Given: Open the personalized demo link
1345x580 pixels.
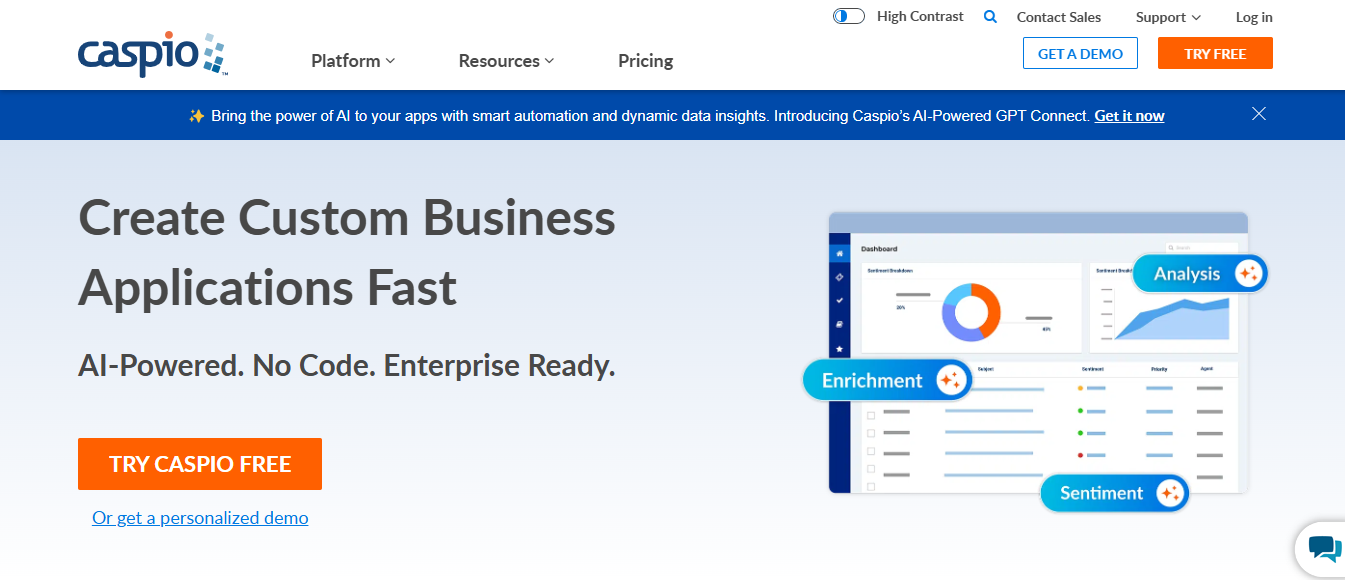Looking at the screenshot, I should [200, 518].
